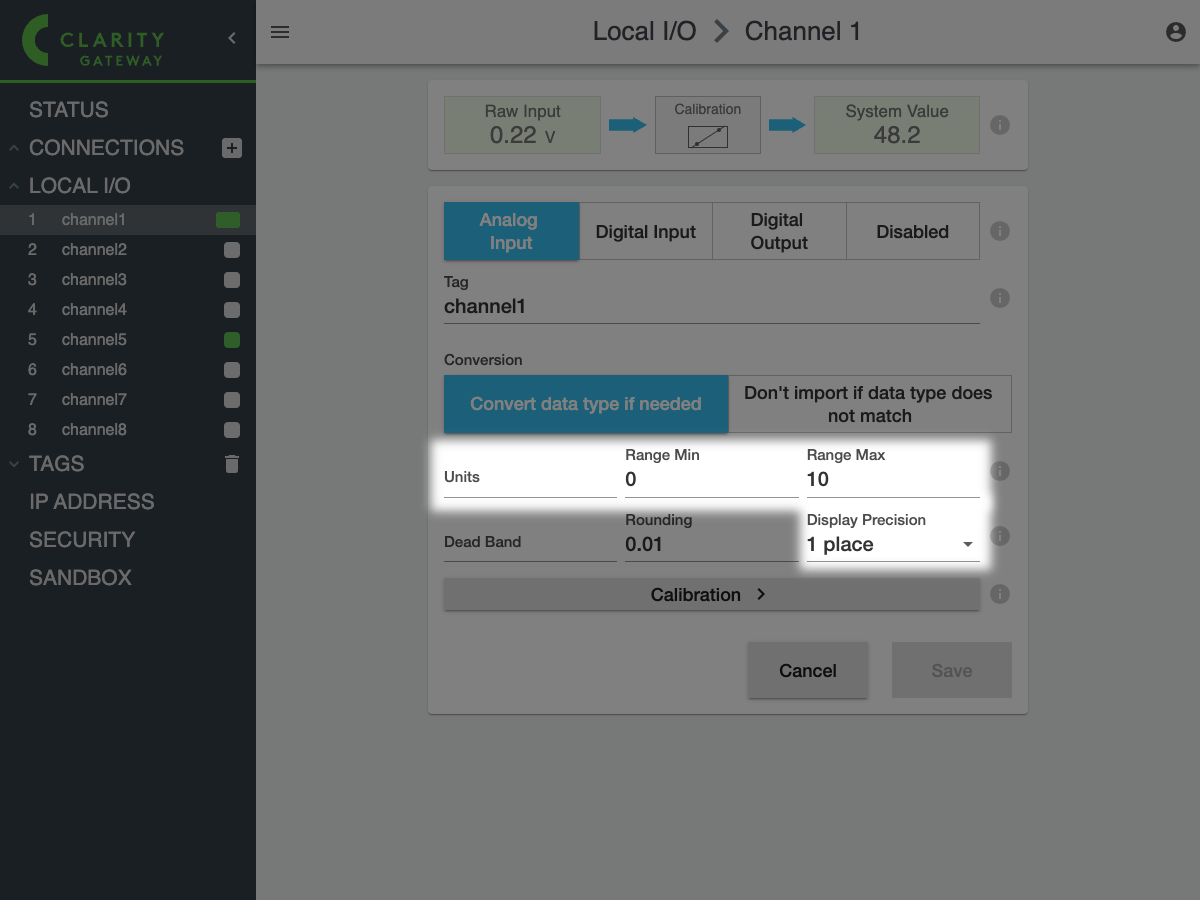Click info icon beside System Value
The width and height of the screenshot is (1200, 900).
999,125
